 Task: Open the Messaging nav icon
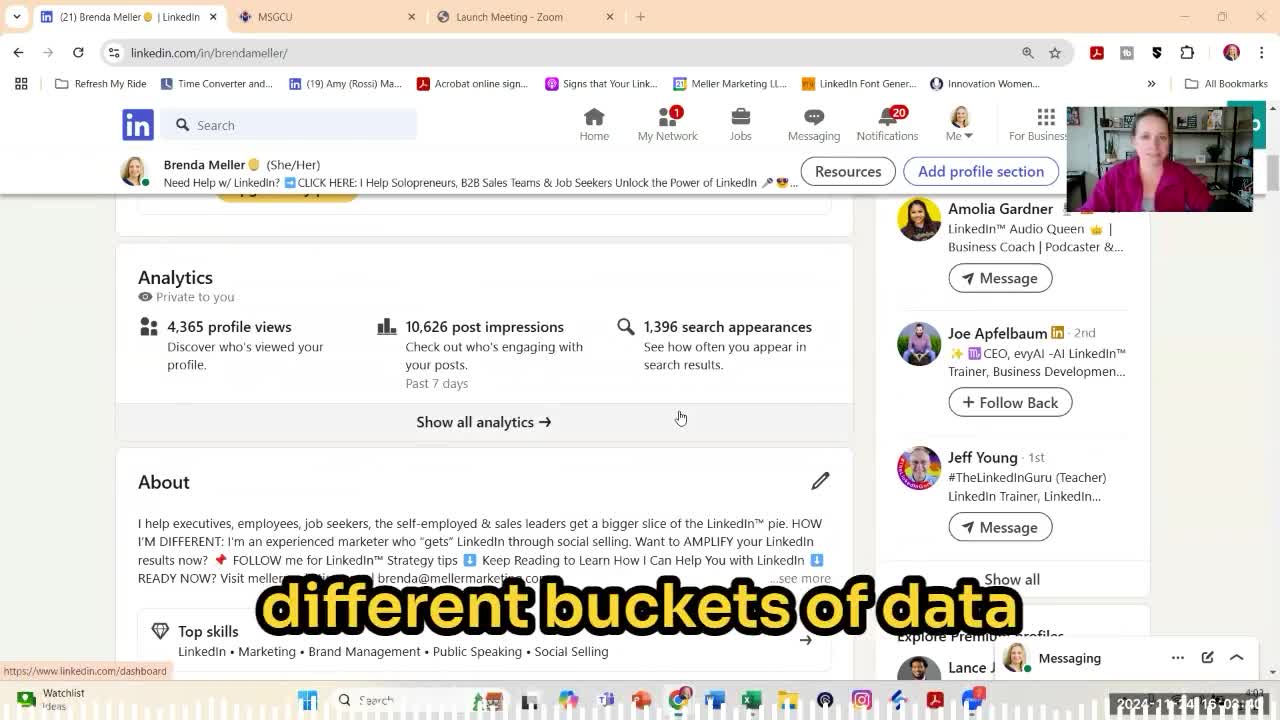(813, 124)
